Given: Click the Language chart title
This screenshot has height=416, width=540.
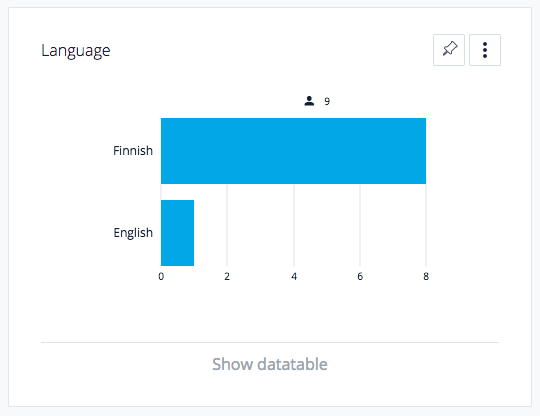Looking at the screenshot, I should pyautogui.click(x=76, y=51).
